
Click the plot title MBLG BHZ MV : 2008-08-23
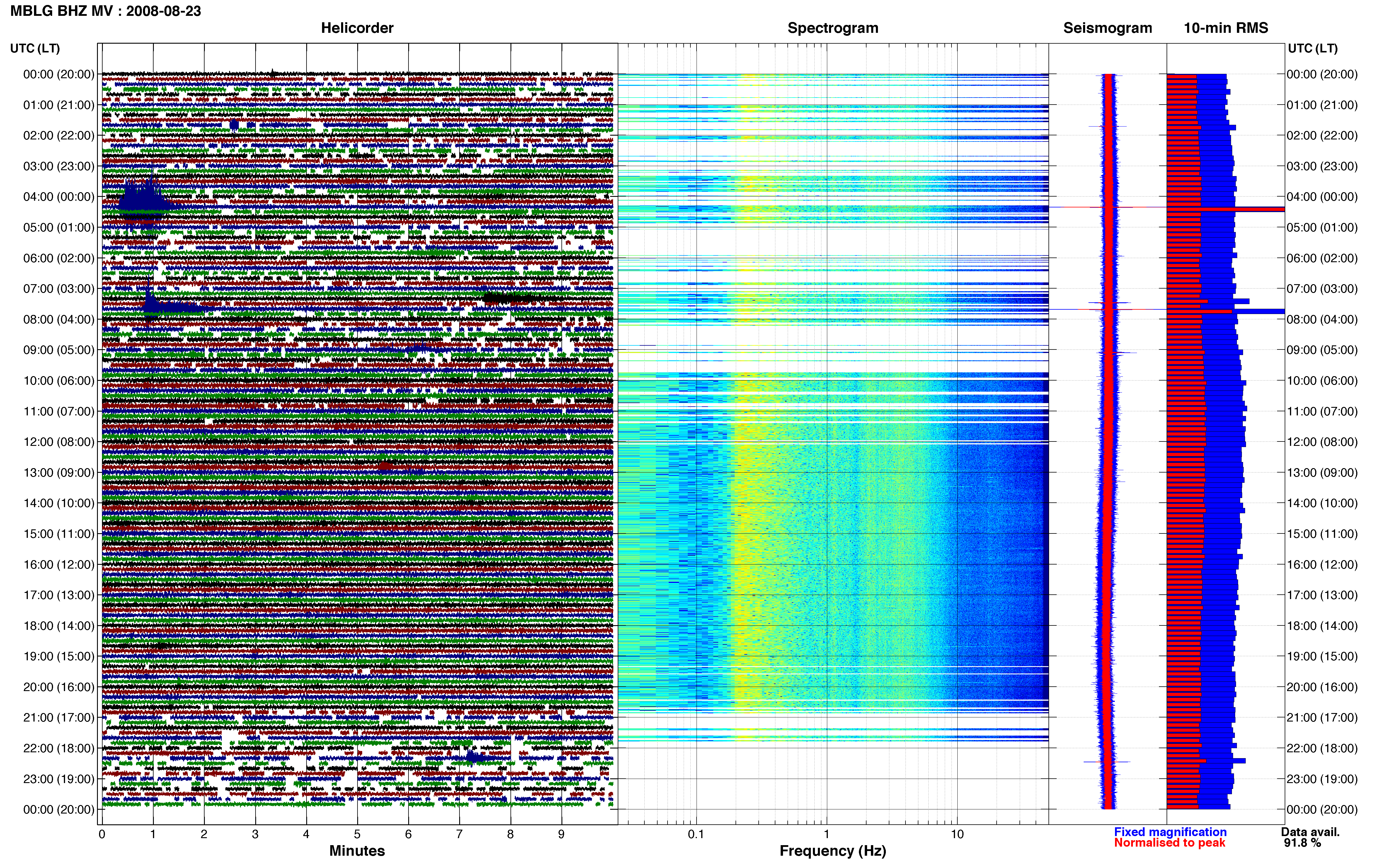tap(106, 11)
